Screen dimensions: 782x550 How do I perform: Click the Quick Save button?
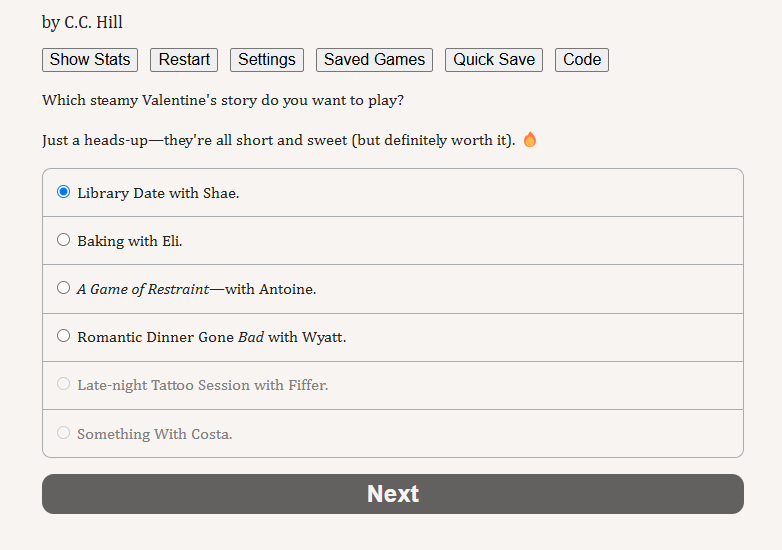[494, 60]
